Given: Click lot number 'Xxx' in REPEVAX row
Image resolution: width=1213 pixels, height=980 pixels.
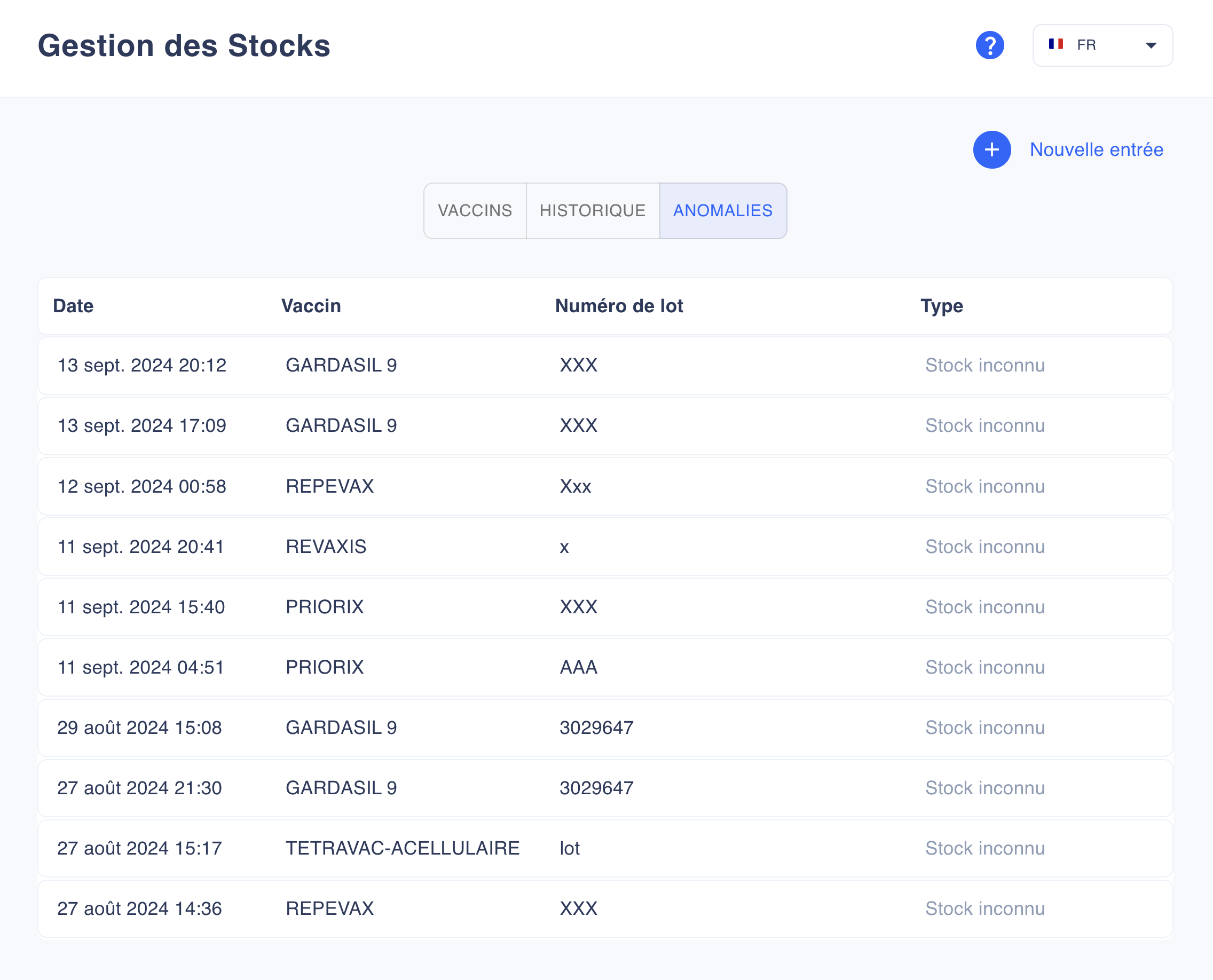Looking at the screenshot, I should (576, 486).
